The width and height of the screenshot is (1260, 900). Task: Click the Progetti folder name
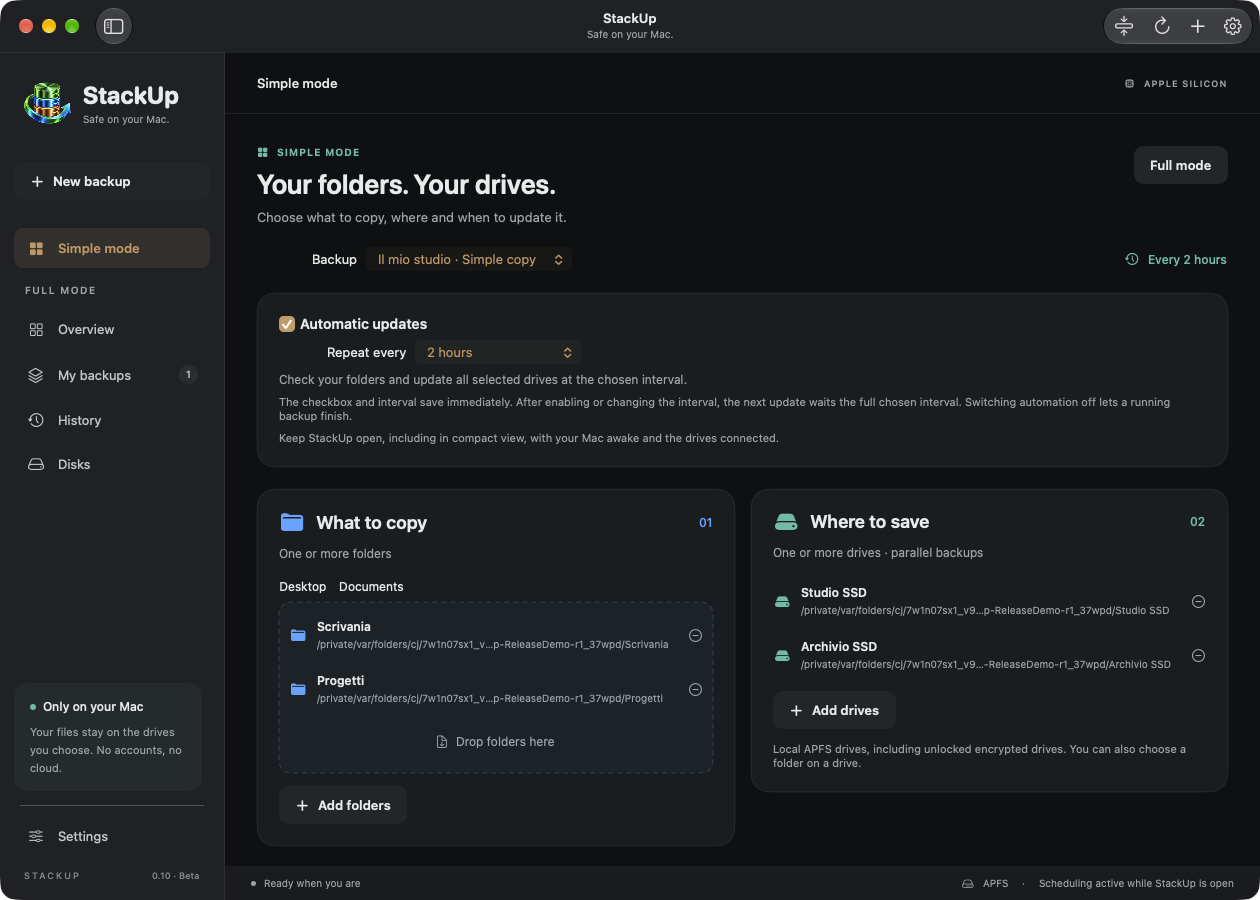point(341,681)
